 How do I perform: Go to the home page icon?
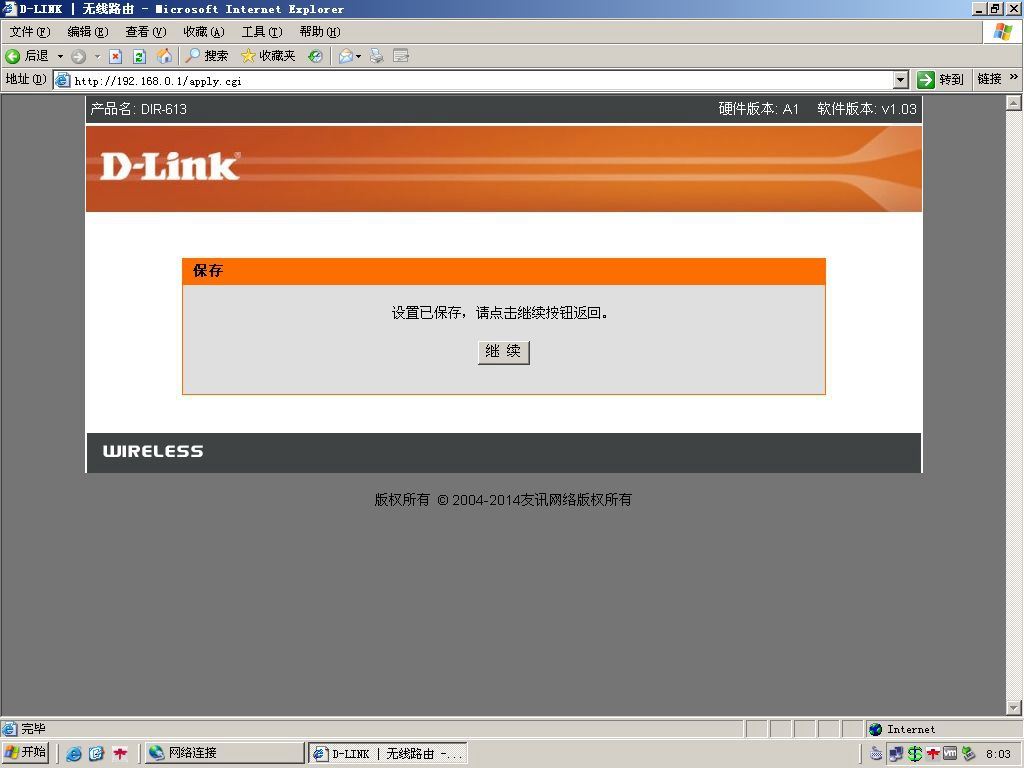click(164, 56)
